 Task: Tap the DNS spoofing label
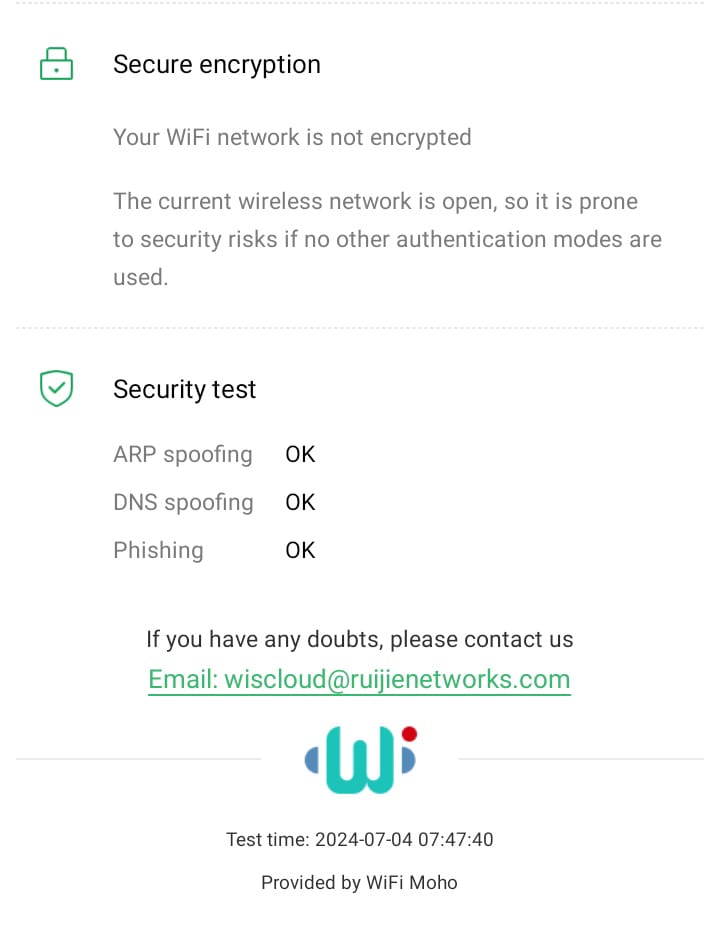pyautogui.click(x=183, y=502)
